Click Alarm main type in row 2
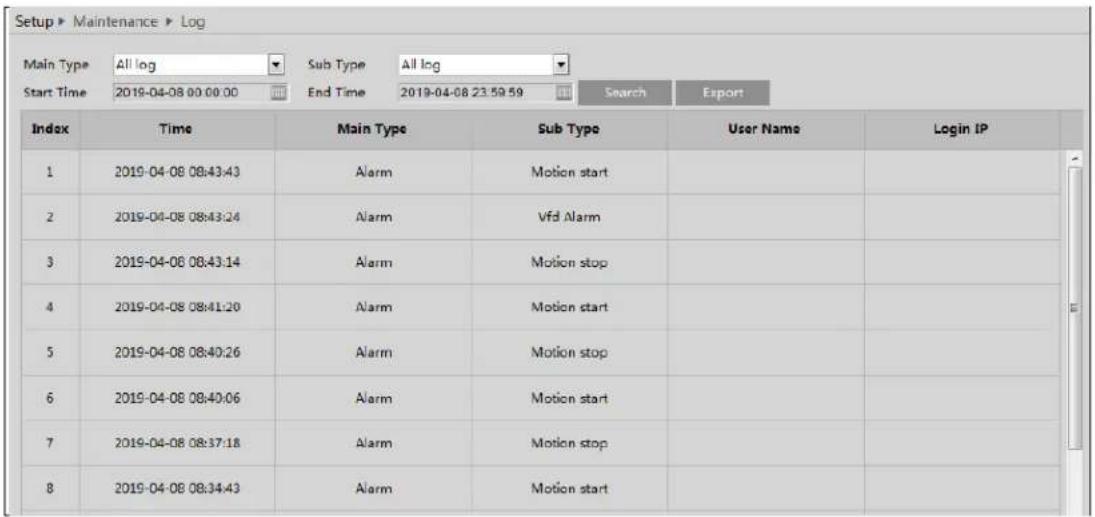Image resolution: width=1095 pixels, height=517 pixels. click(373, 217)
